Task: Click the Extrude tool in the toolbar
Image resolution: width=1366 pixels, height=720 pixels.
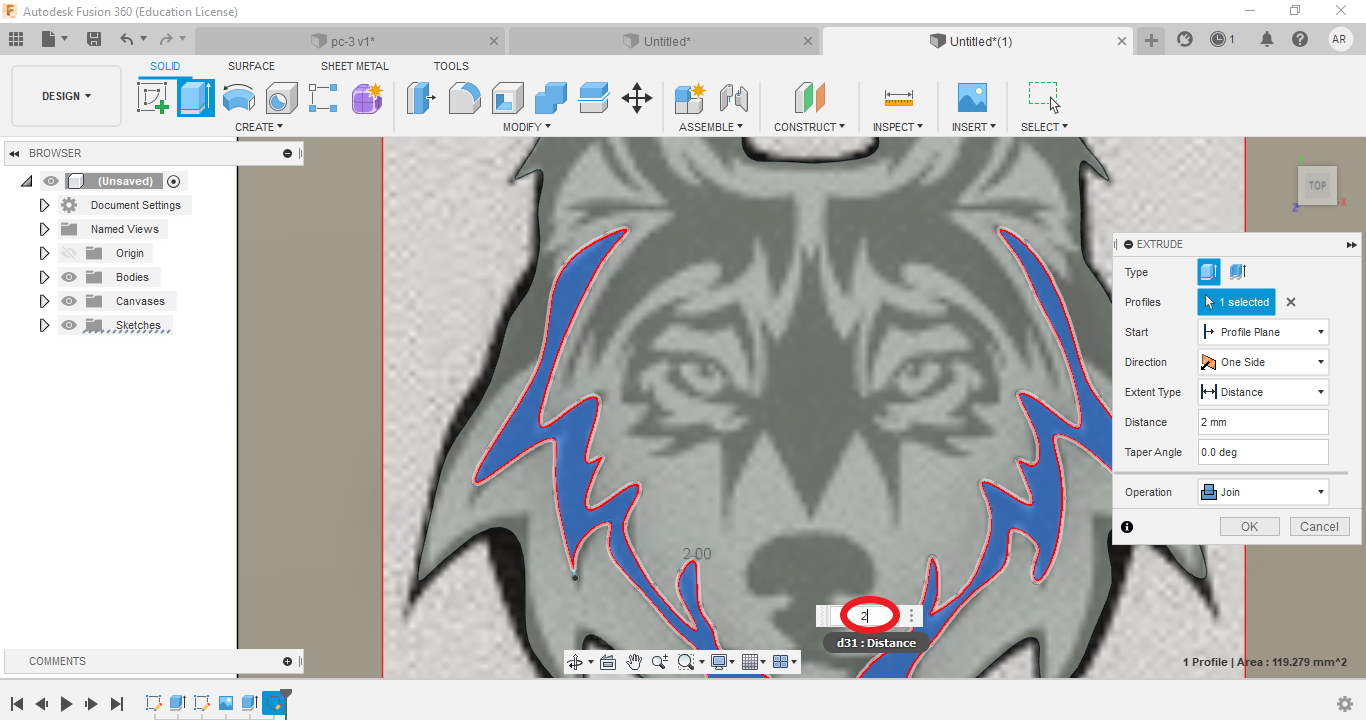Action: (196, 98)
